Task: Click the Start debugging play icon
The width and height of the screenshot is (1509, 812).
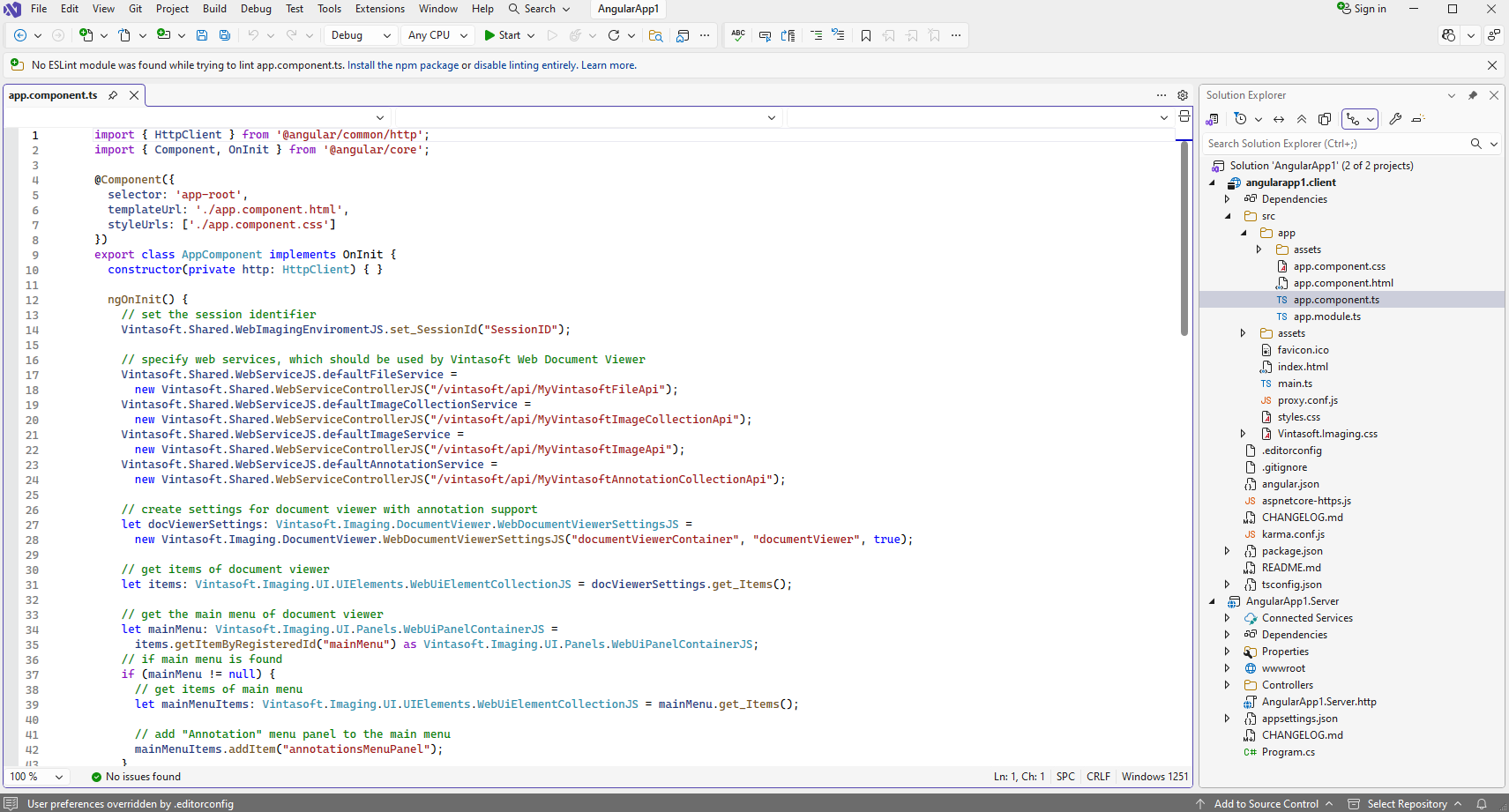Action: [489, 35]
